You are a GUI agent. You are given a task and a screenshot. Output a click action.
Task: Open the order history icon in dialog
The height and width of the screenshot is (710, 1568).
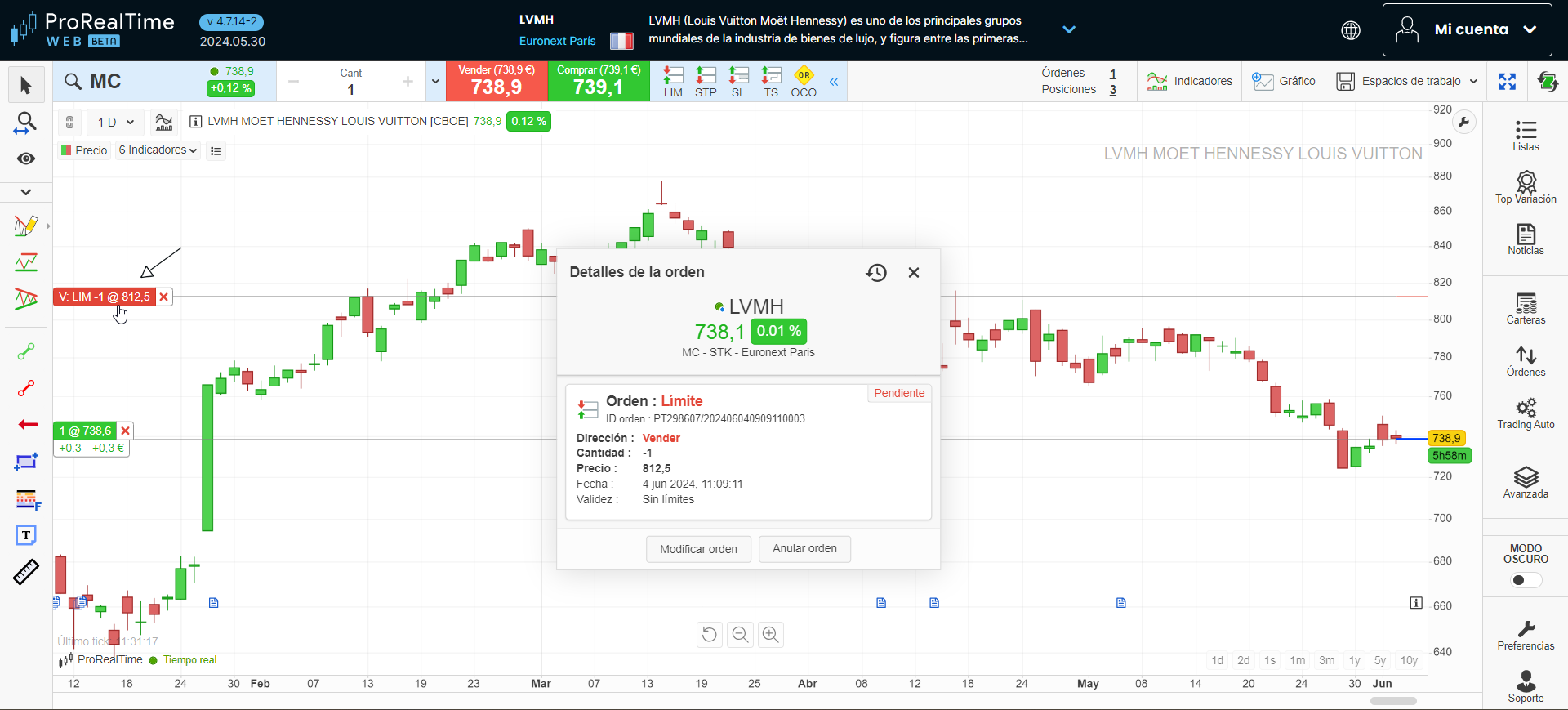point(876,272)
